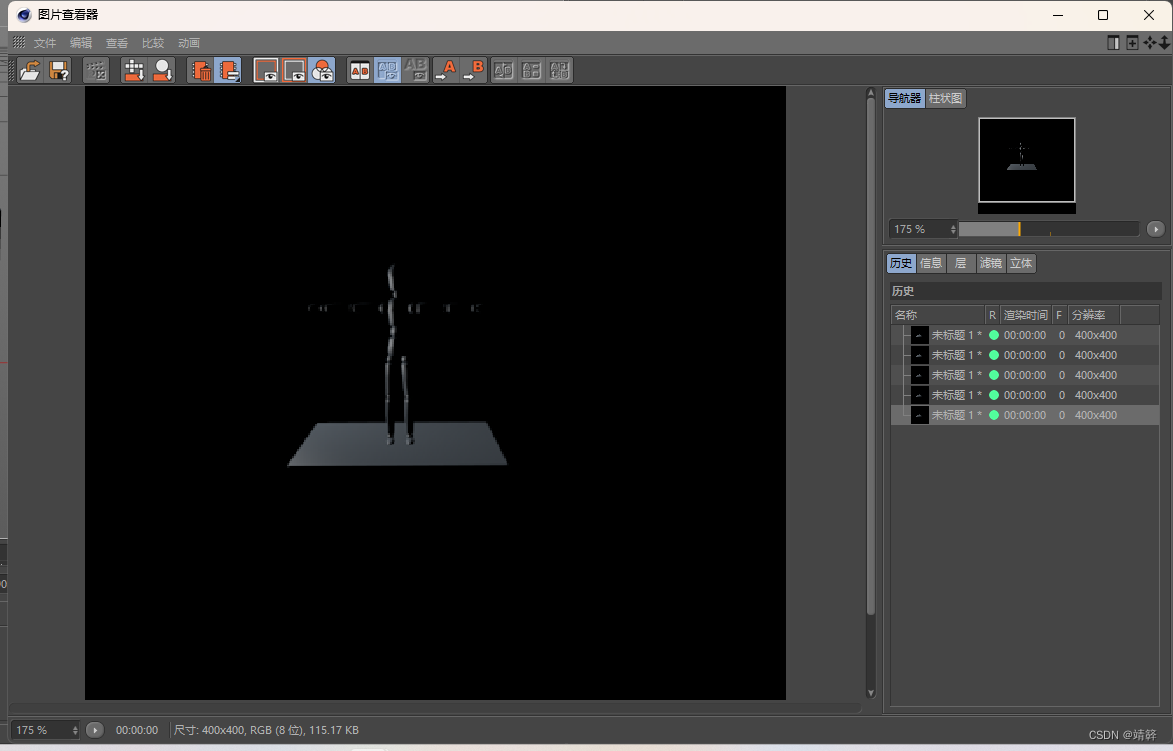Open the bottom-left 175 % zoom dropdown
This screenshot has width=1173, height=751.
pyautogui.click(x=45, y=730)
